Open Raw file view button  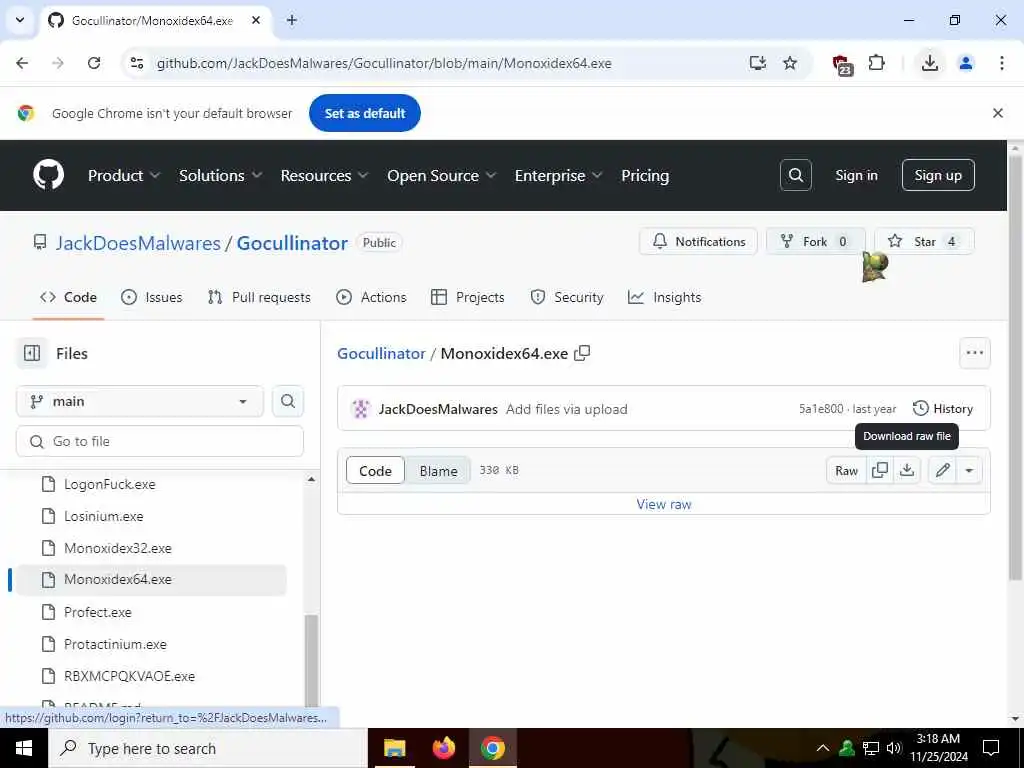click(x=846, y=470)
